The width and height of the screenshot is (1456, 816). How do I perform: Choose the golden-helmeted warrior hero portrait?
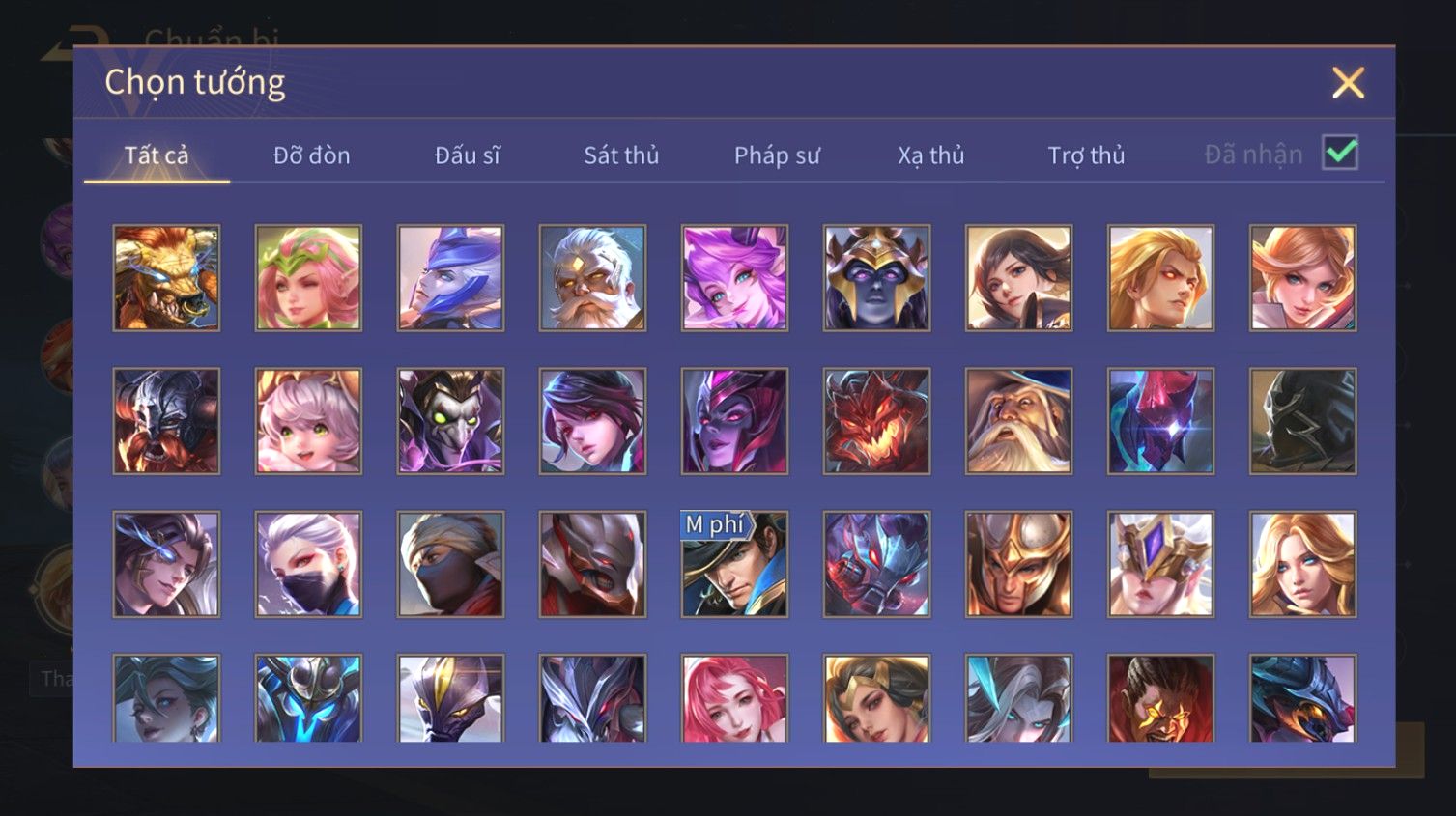[1018, 564]
